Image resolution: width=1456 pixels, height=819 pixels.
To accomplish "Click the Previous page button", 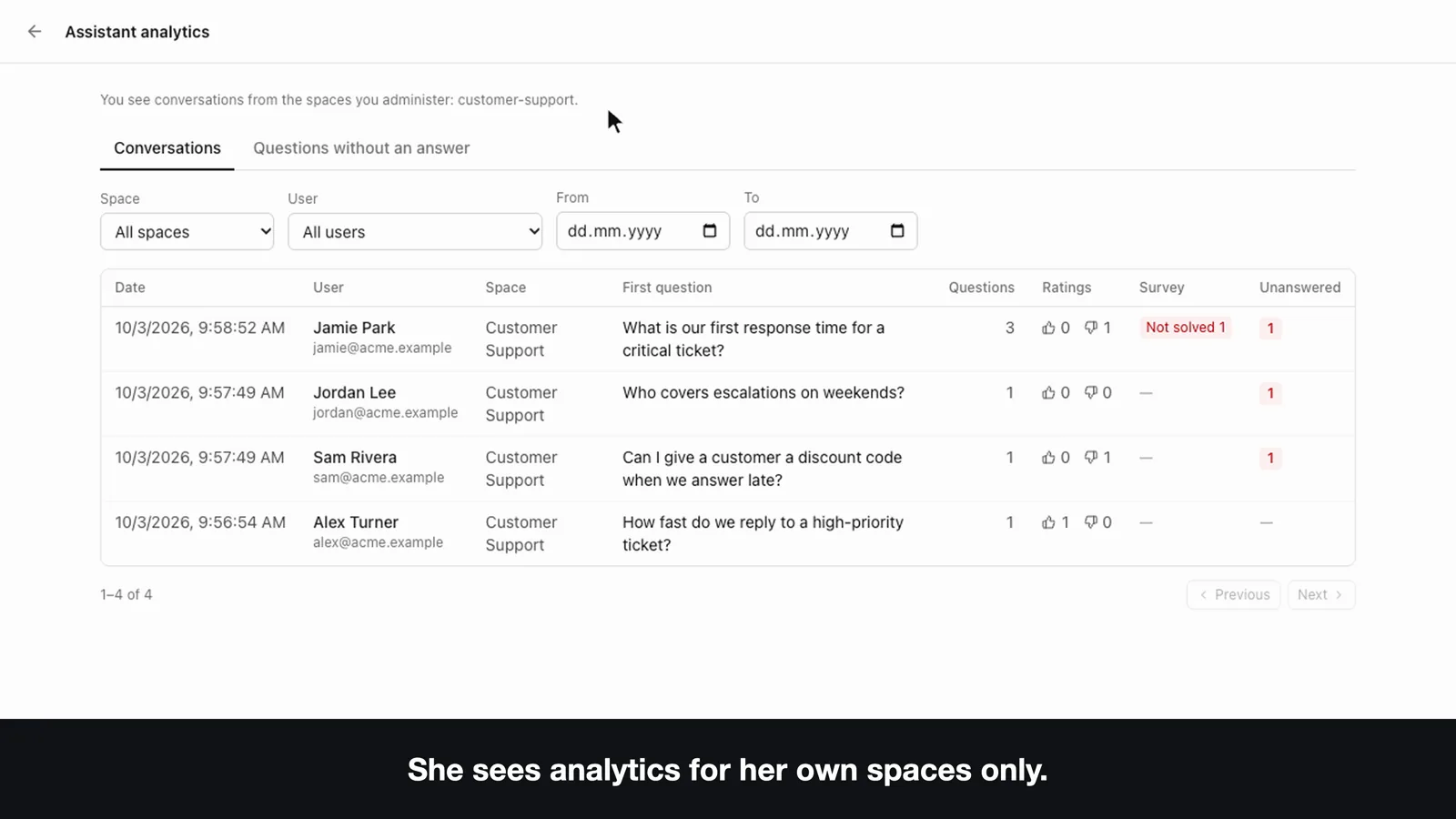I will (x=1233, y=595).
